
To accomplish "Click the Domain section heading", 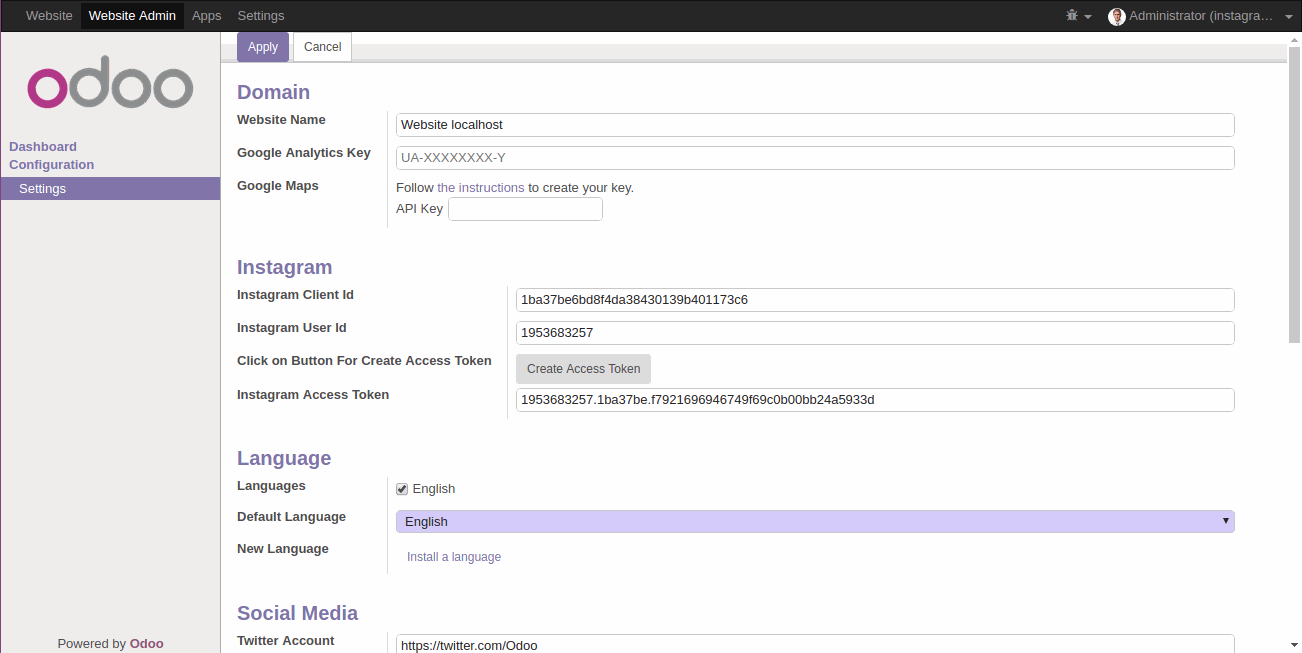I will [x=273, y=92].
